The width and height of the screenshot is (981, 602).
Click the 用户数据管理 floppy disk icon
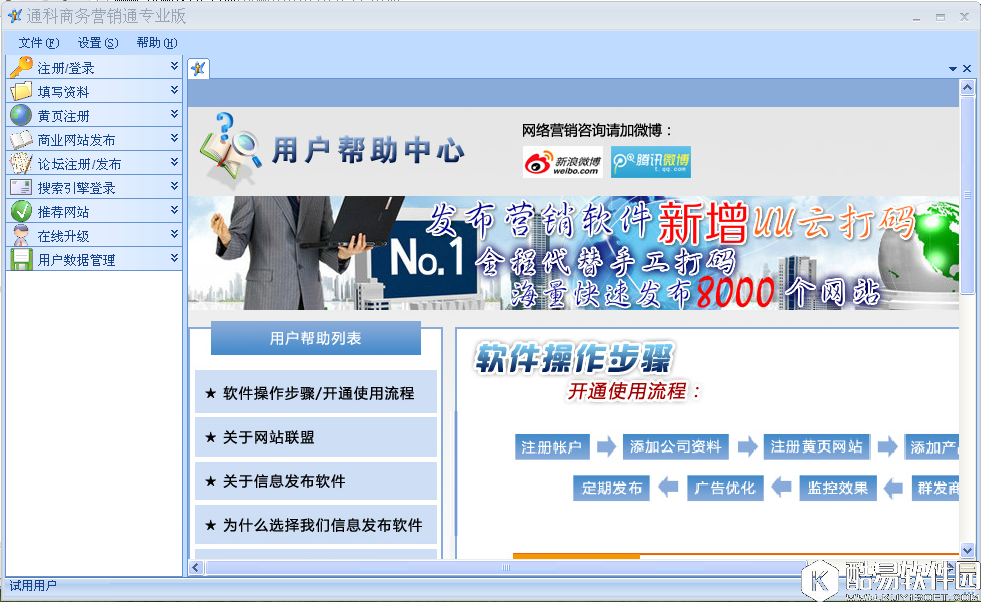pyautogui.click(x=20, y=259)
